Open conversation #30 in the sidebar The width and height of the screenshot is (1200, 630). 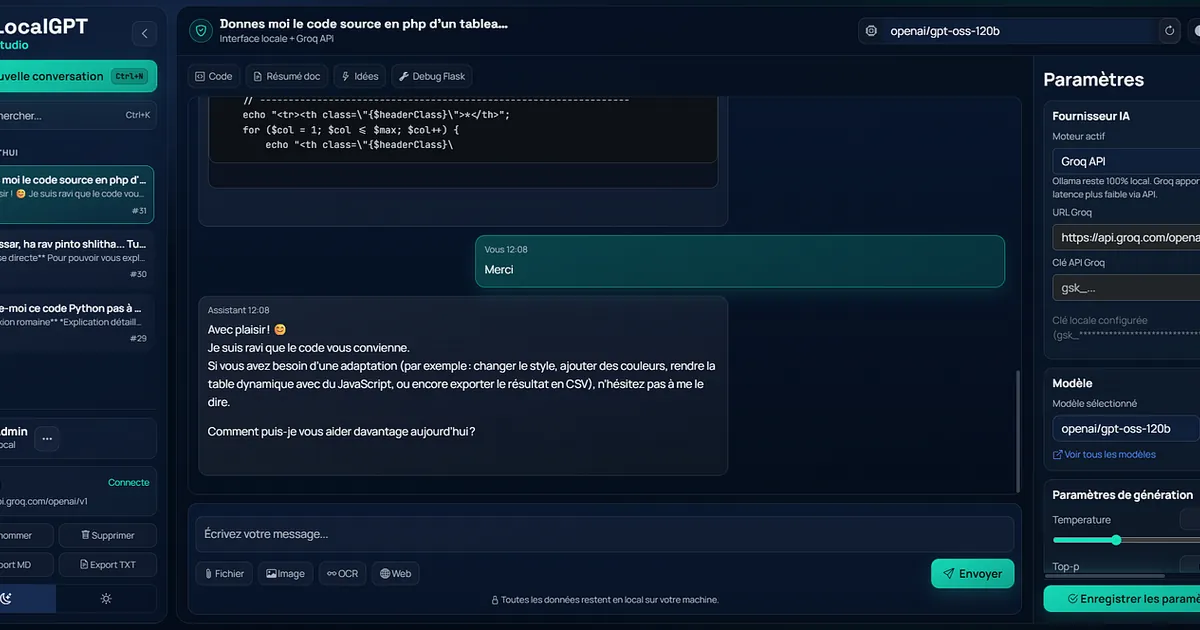click(x=75, y=258)
